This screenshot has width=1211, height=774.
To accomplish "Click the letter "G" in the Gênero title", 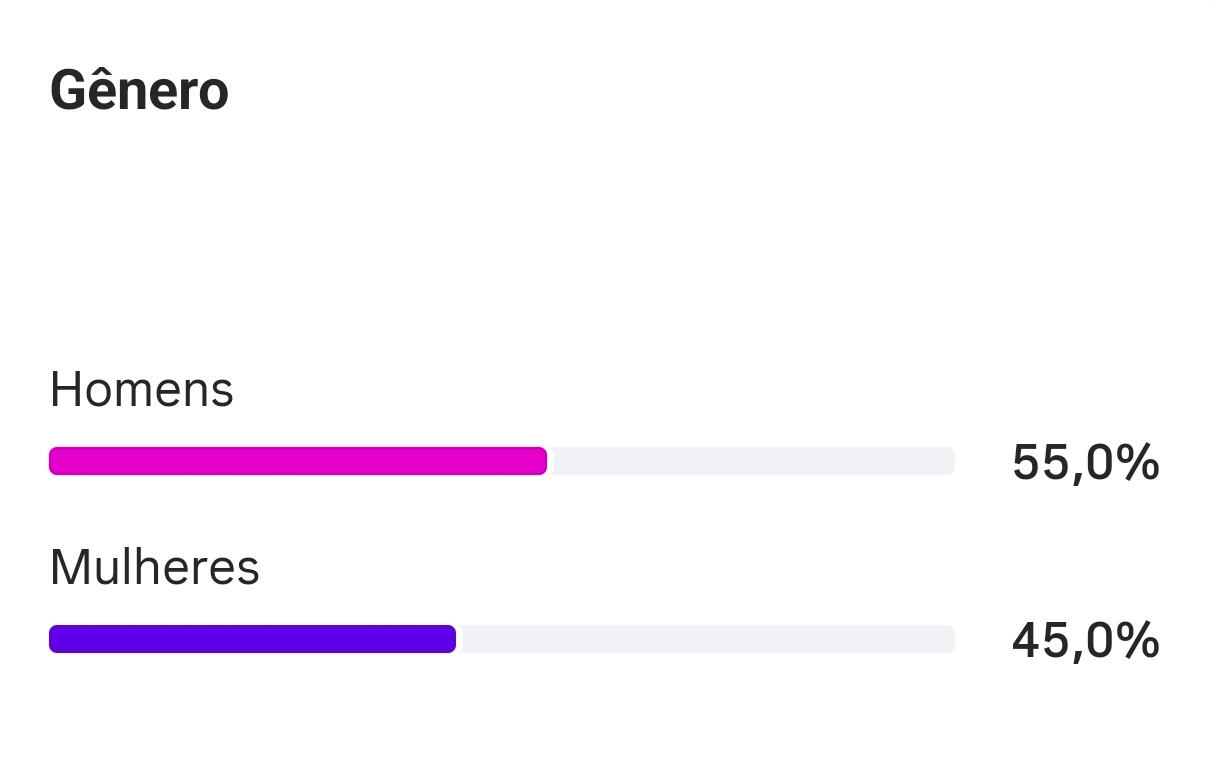I will (67, 91).
